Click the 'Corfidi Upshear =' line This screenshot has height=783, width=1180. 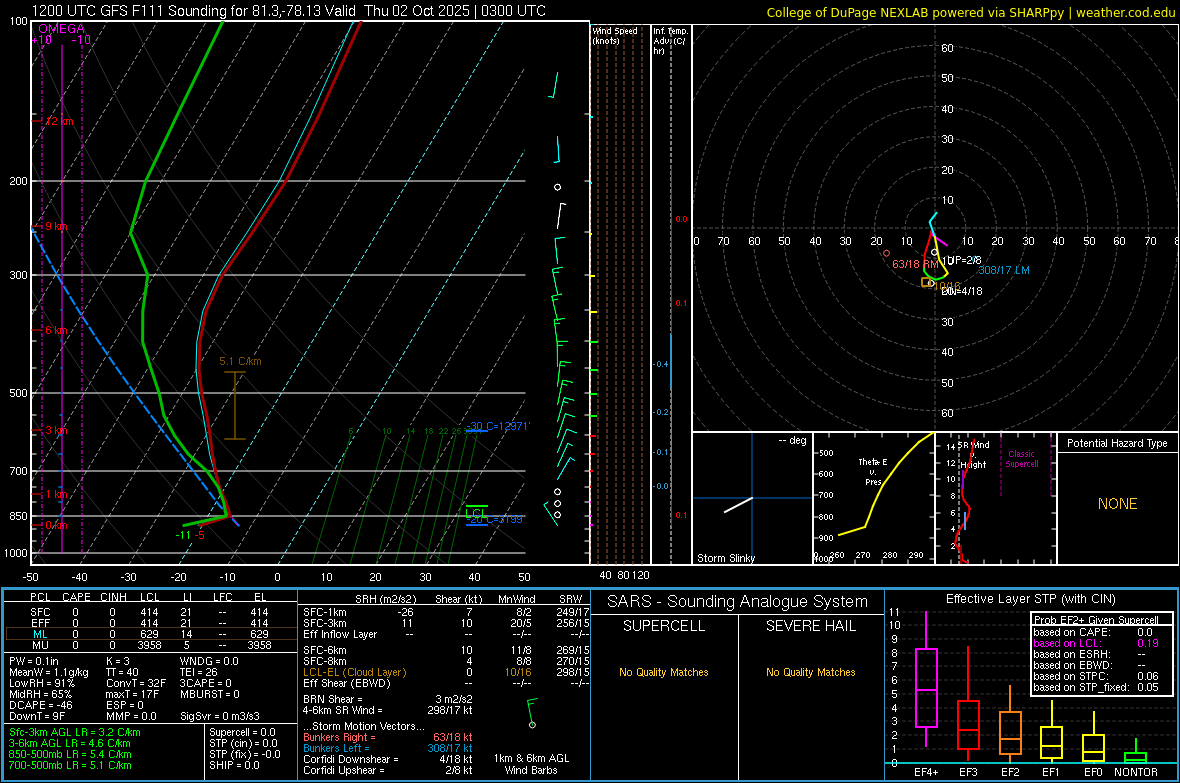click(x=388, y=770)
